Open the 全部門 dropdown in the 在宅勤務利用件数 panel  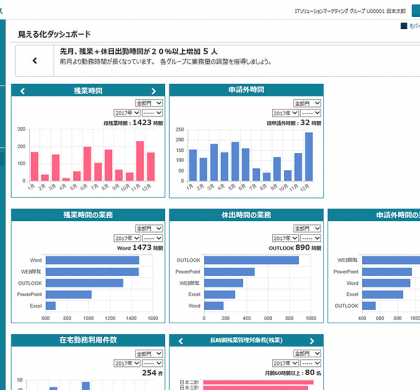tap(149, 353)
